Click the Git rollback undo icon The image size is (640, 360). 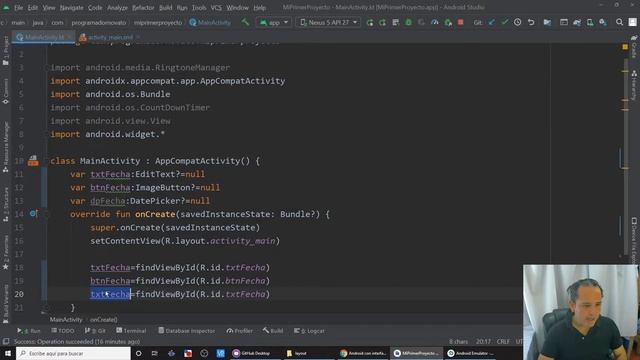tap(531, 22)
